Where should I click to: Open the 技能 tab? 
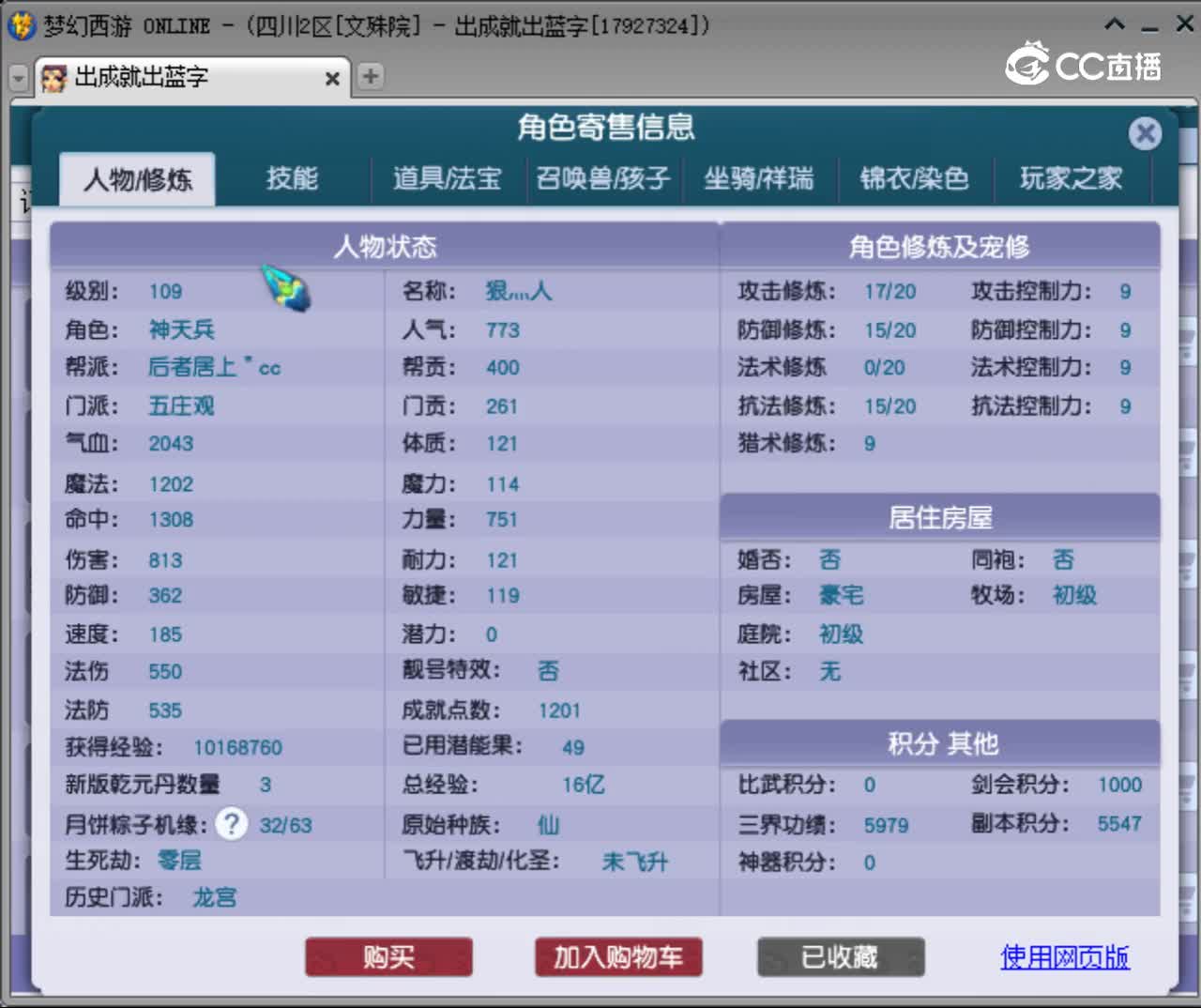(x=292, y=178)
